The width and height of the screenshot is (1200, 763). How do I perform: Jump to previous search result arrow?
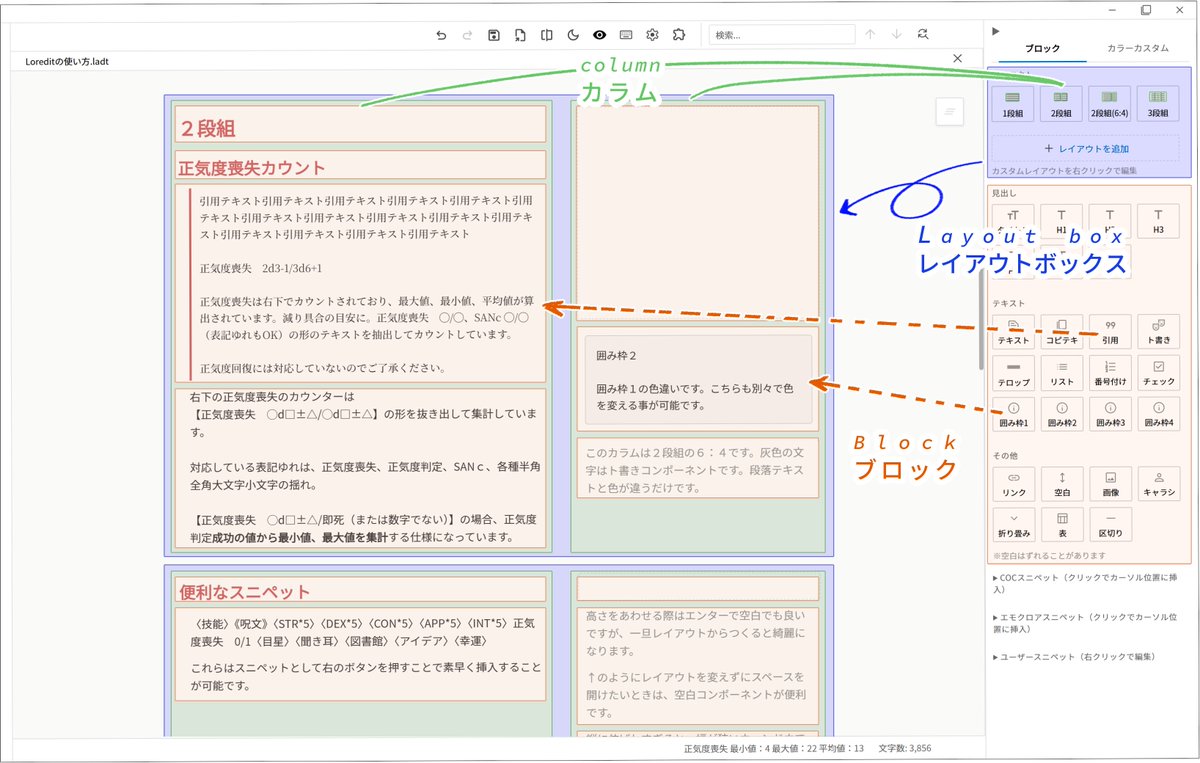870,35
